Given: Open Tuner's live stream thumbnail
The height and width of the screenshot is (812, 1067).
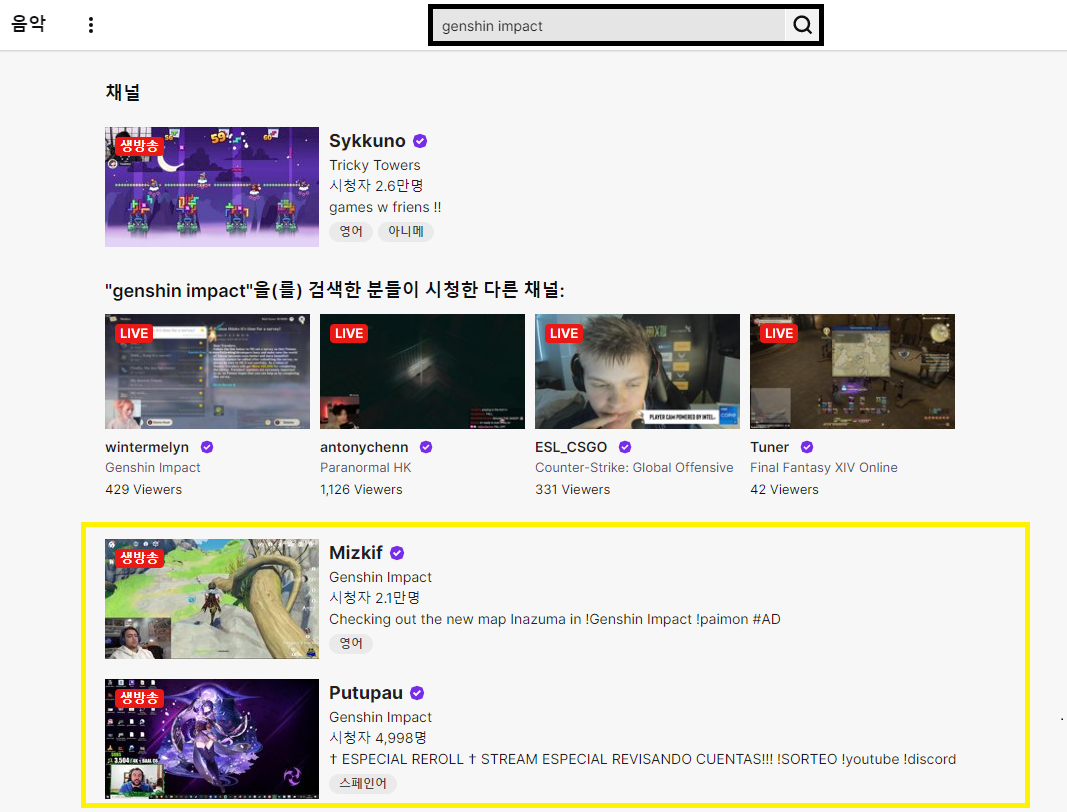Looking at the screenshot, I should click(x=852, y=371).
